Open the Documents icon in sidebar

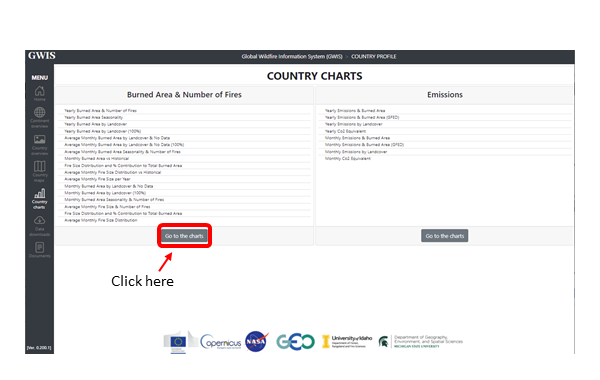pyautogui.click(x=39, y=247)
